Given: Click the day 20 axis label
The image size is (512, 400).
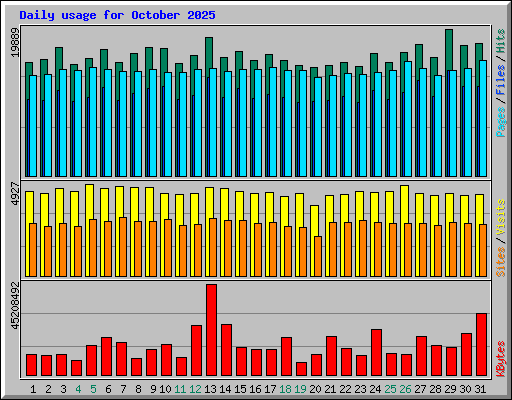Looking at the screenshot, I should [x=315, y=389].
